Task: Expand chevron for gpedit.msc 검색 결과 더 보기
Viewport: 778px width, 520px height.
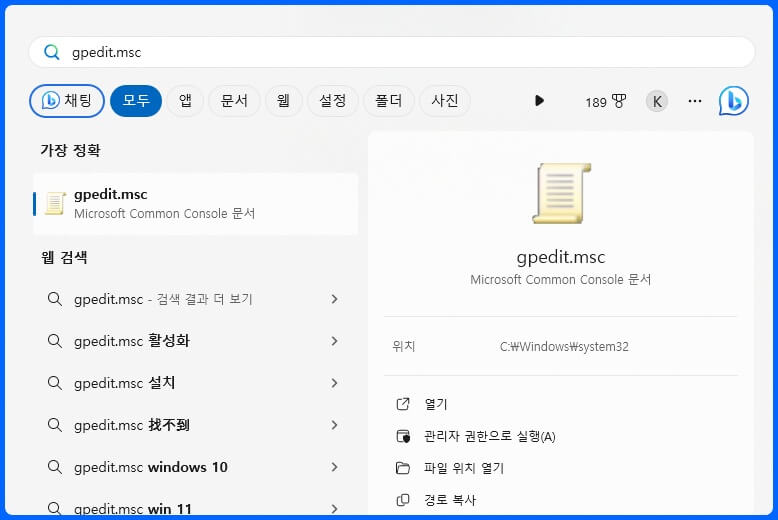Action: click(x=334, y=299)
